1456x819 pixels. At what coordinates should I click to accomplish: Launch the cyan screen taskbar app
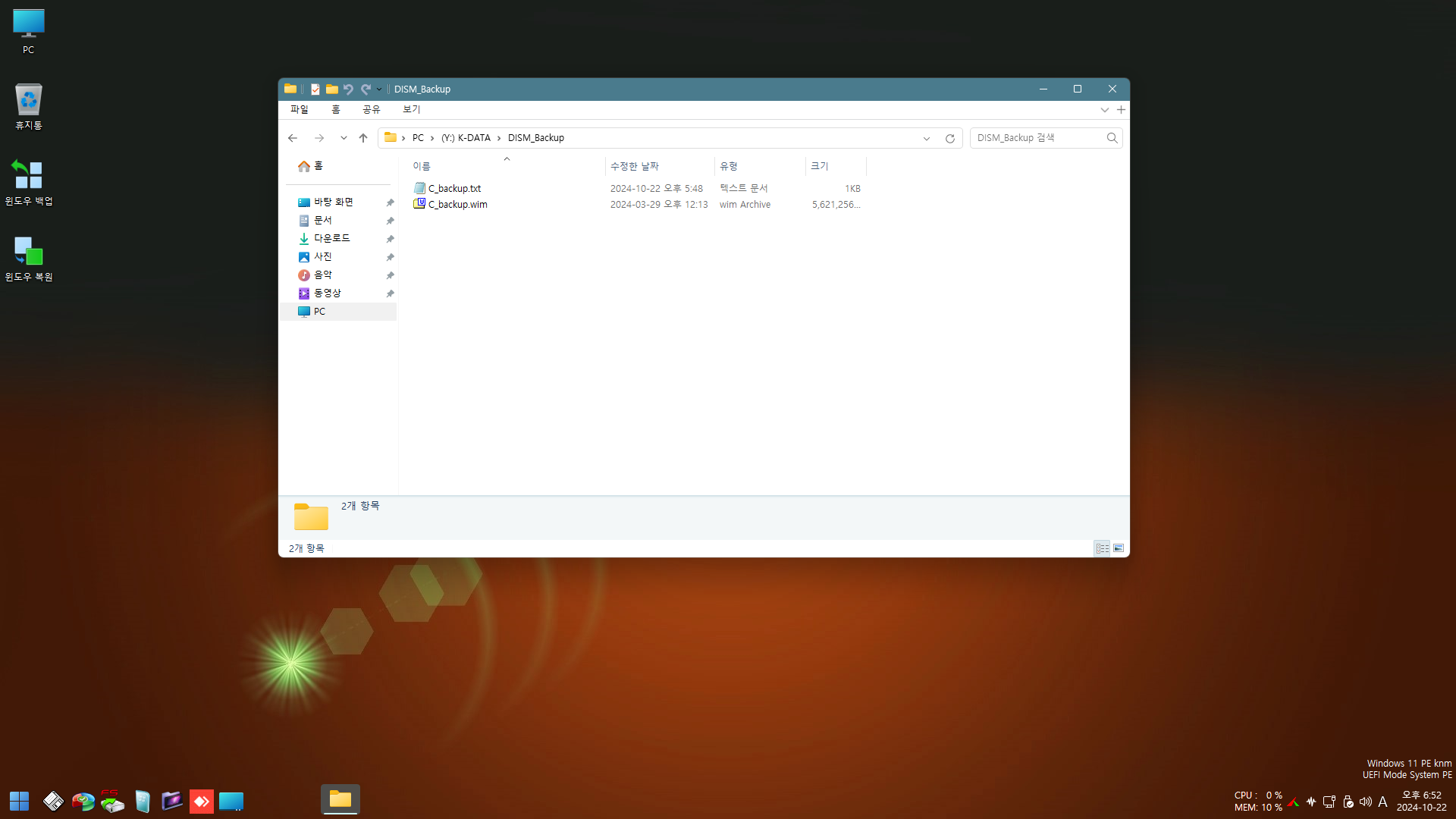[x=231, y=801]
